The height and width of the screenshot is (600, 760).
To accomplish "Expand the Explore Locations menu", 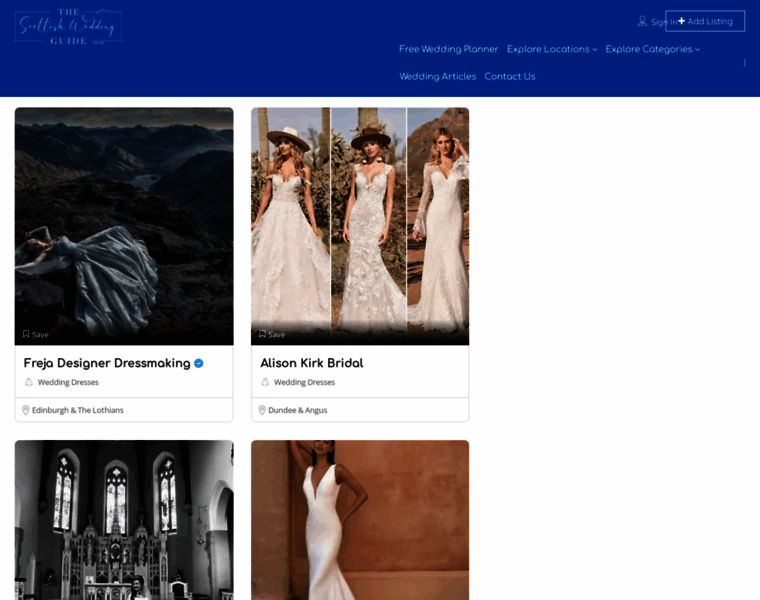I will click(552, 49).
